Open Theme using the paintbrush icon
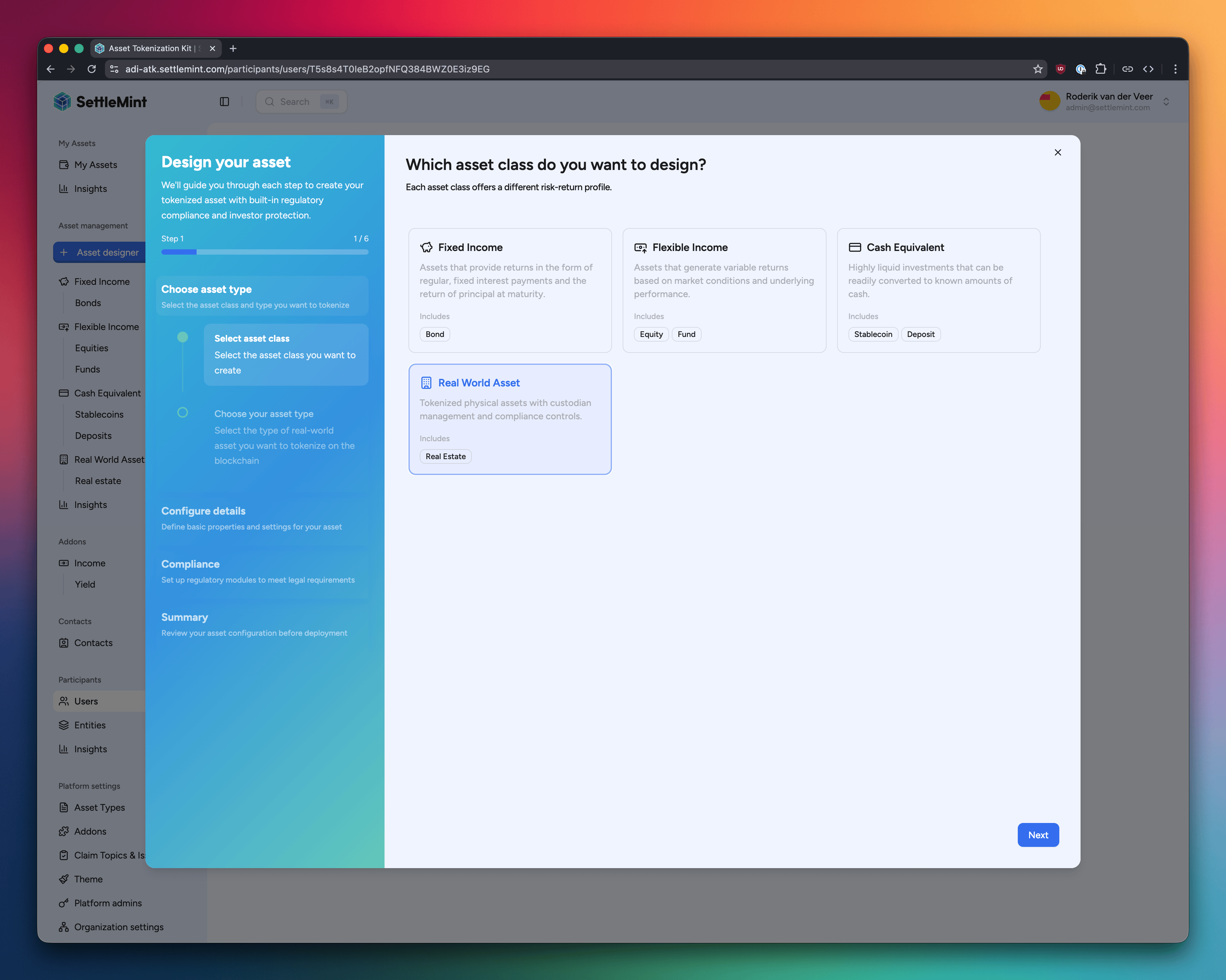This screenshot has height=980, width=1226. click(x=64, y=879)
